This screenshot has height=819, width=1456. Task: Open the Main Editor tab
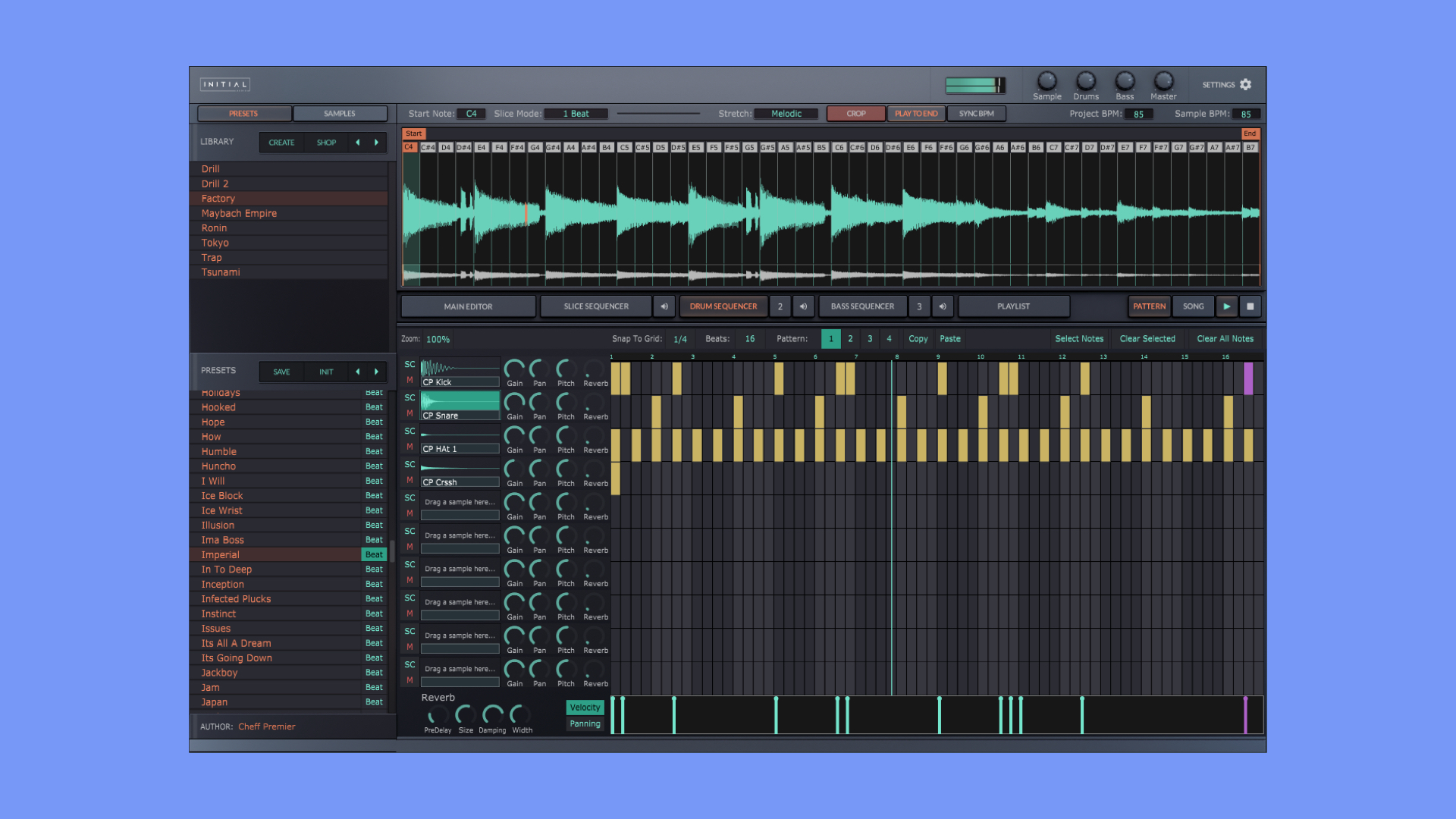(468, 306)
